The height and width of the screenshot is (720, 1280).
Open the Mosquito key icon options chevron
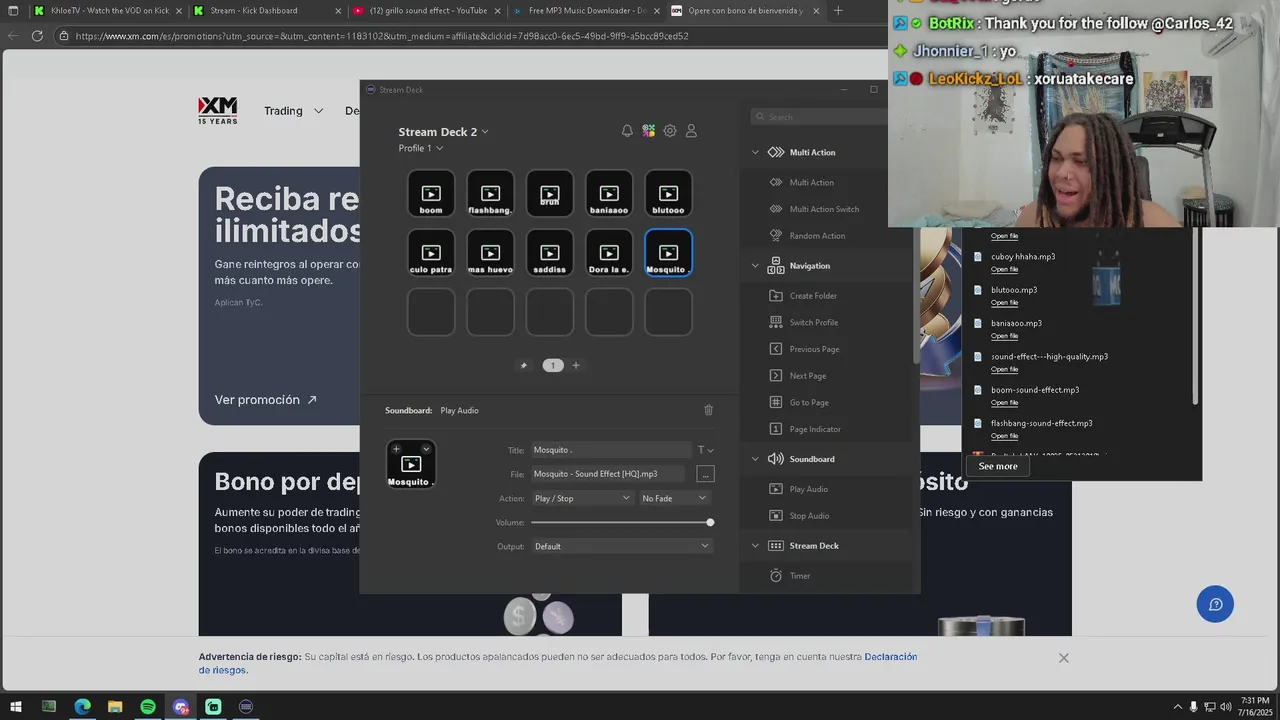[x=426, y=449]
